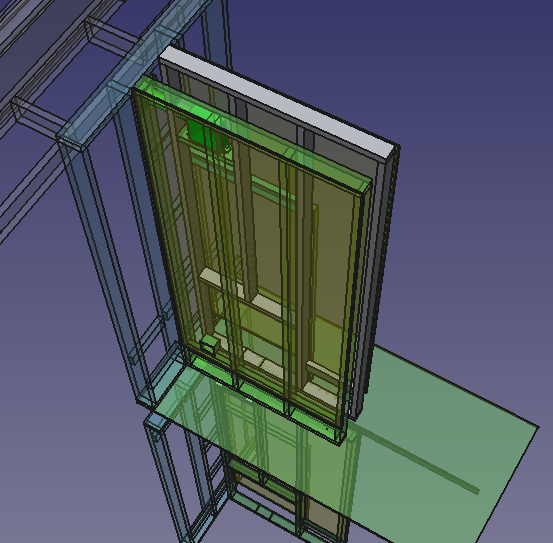The image size is (553, 543).
Task: Select the white top face of gray wall panel
Action: click(x=279, y=103)
